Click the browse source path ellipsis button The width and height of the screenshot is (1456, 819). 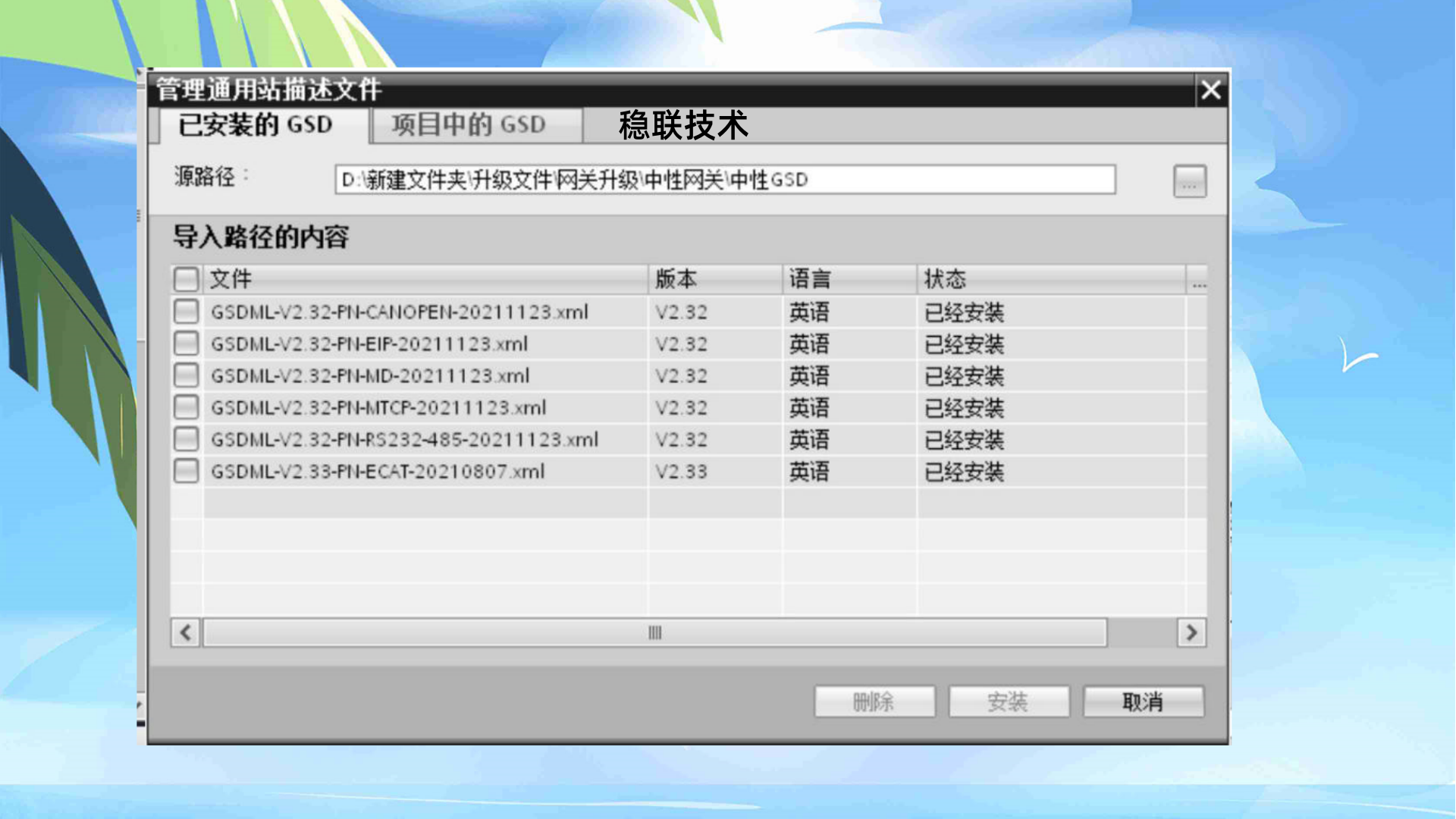pyautogui.click(x=1189, y=181)
